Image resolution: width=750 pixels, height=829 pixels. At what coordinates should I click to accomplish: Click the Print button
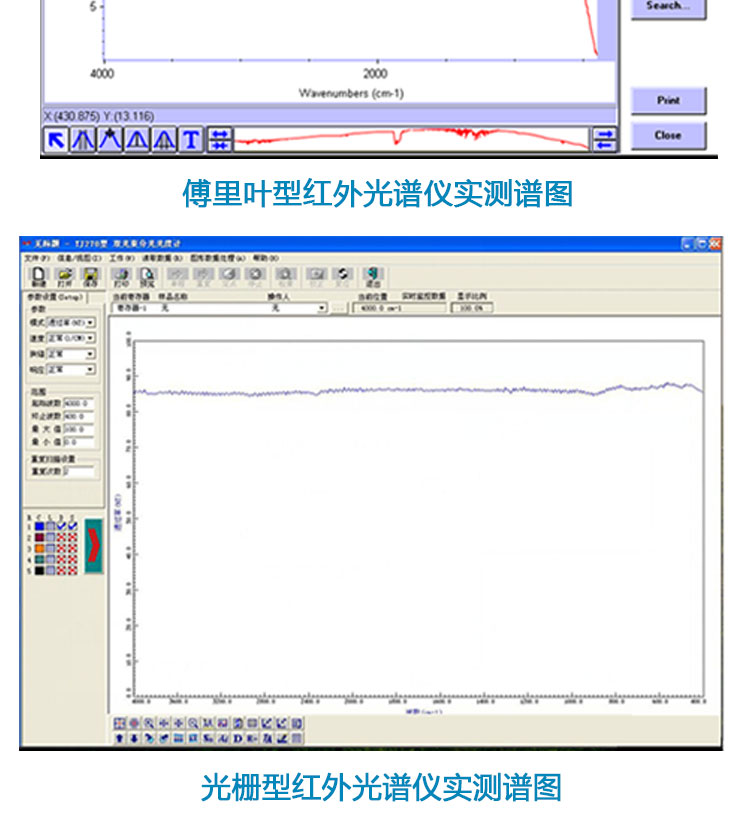point(668,100)
